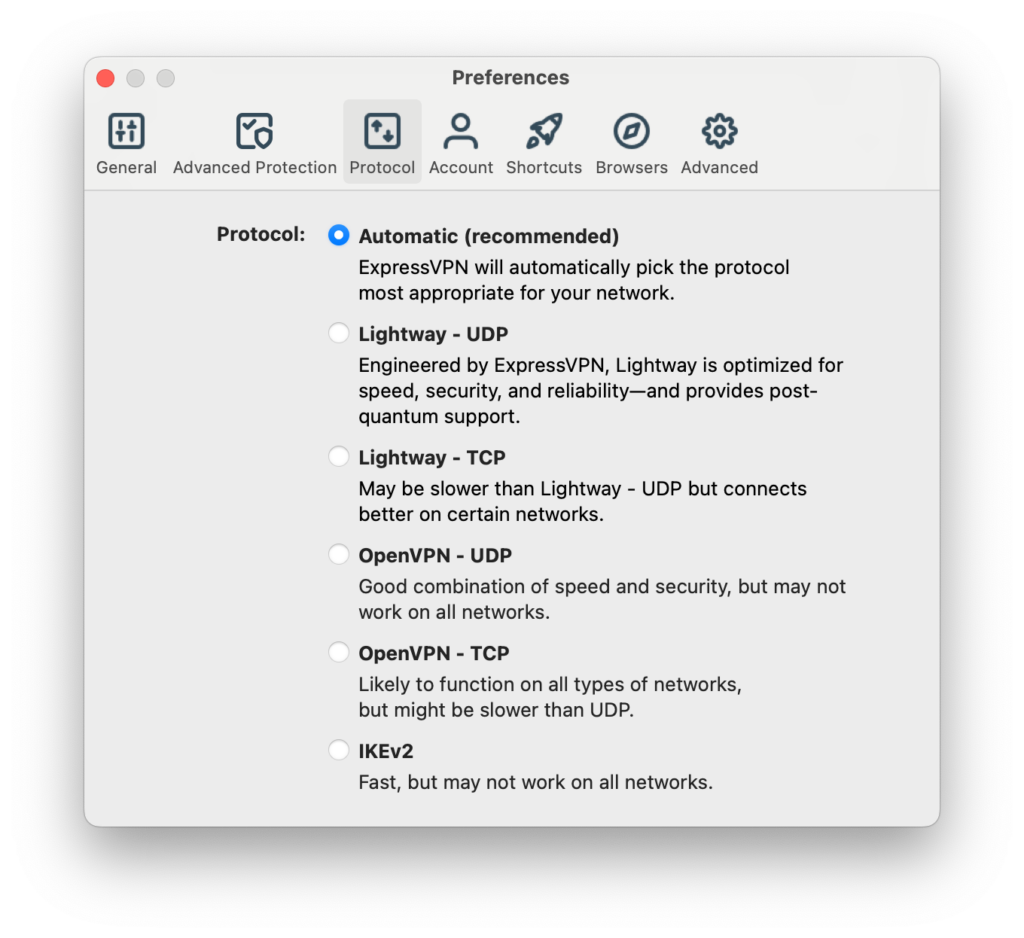Select the Automatic (recommended) radio button
This screenshot has height=938, width=1024.
[x=338, y=234]
